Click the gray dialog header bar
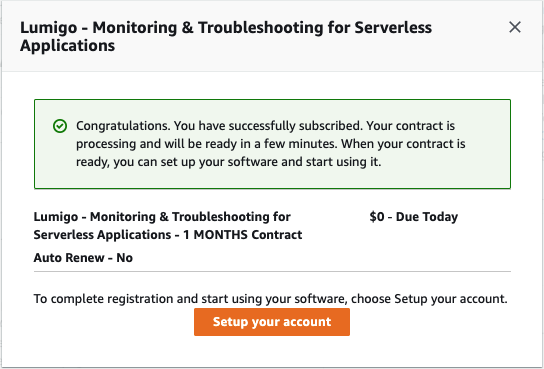 (272, 36)
